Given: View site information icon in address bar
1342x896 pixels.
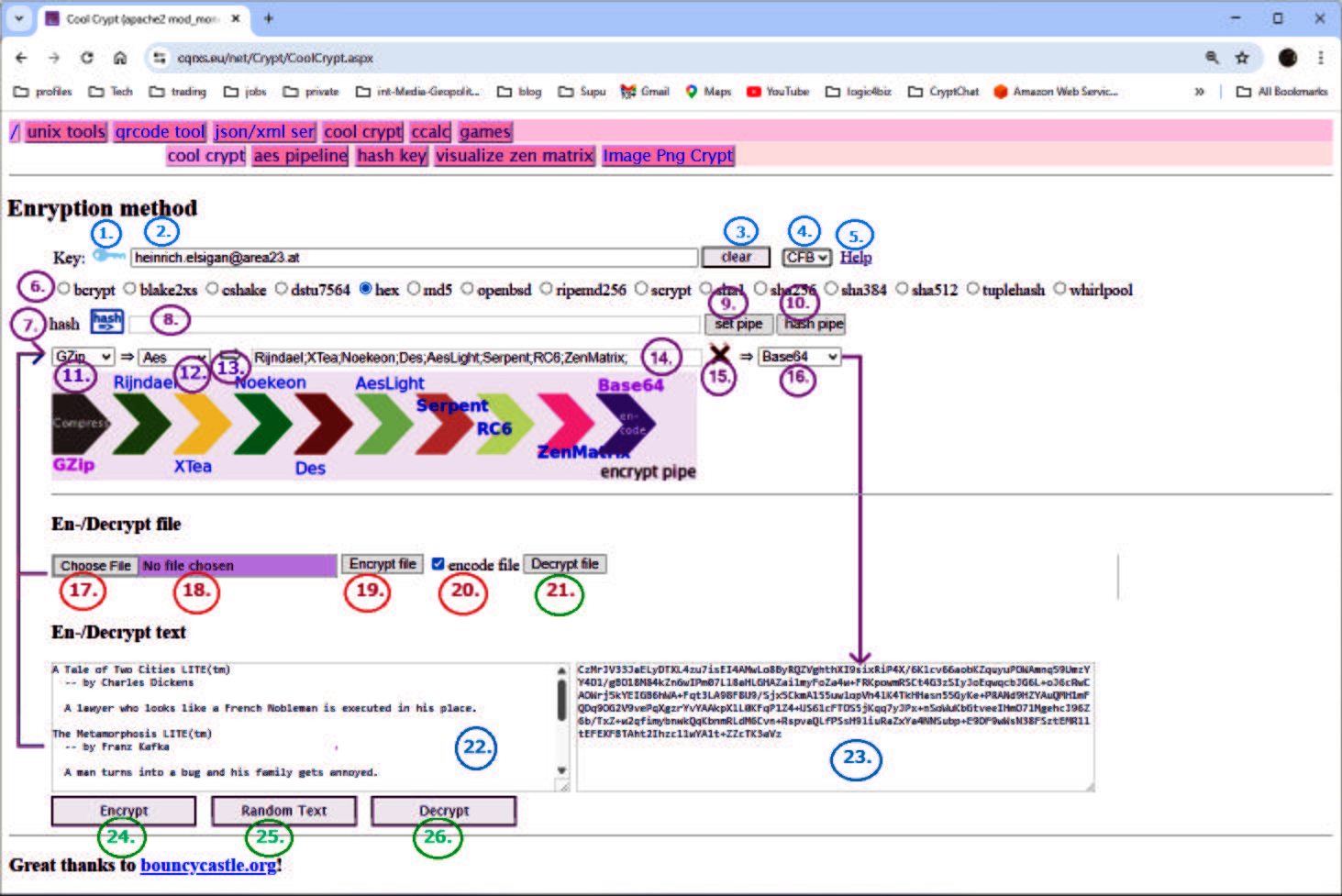Looking at the screenshot, I should coord(160,58).
